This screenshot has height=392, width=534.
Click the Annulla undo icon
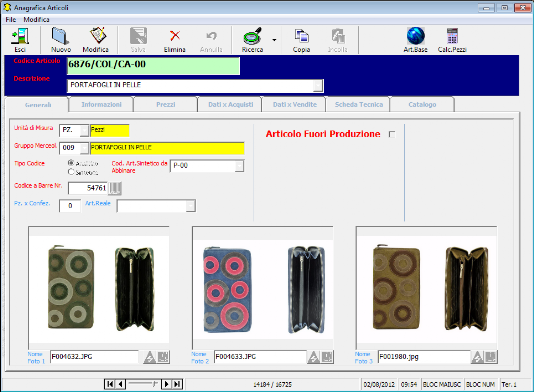coord(211,40)
